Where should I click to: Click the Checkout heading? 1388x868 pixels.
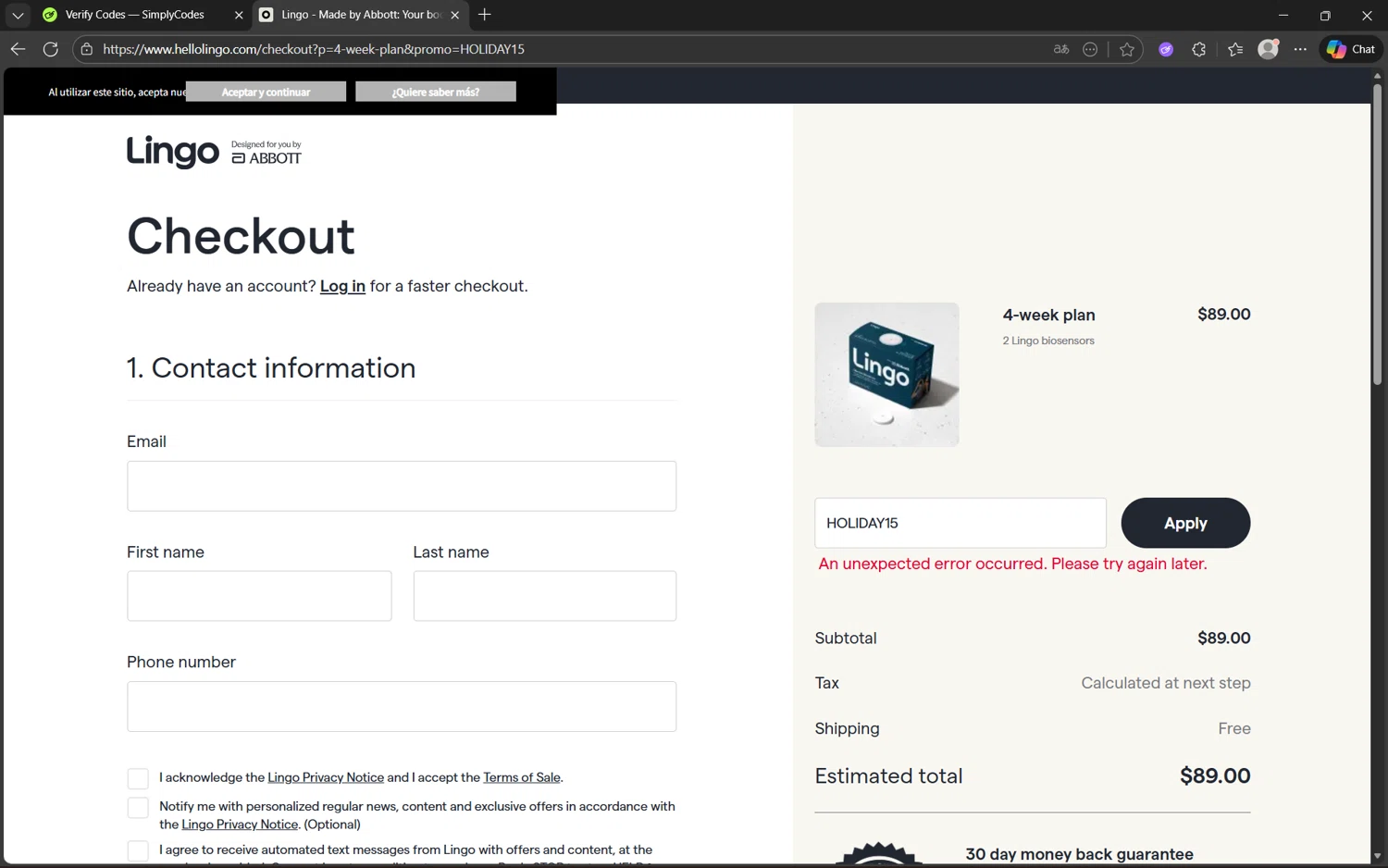point(241,236)
